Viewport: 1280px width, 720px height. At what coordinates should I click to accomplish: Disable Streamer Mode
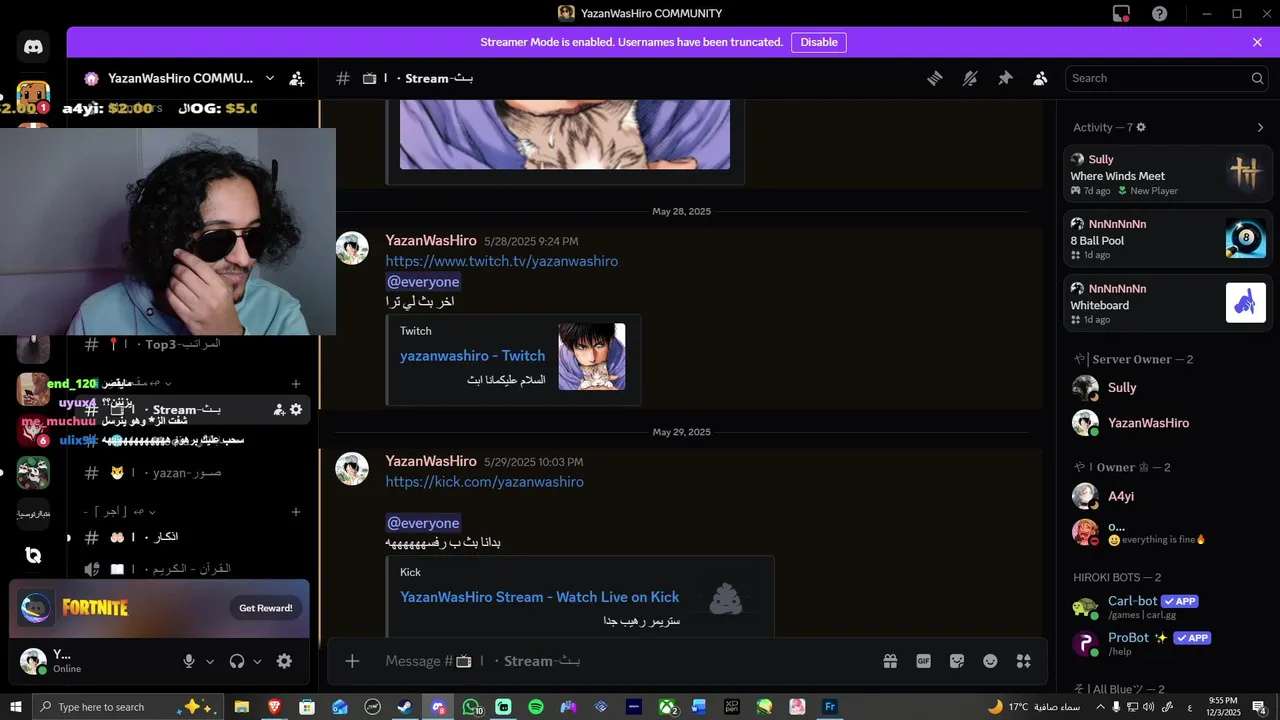(x=819, y=42)
